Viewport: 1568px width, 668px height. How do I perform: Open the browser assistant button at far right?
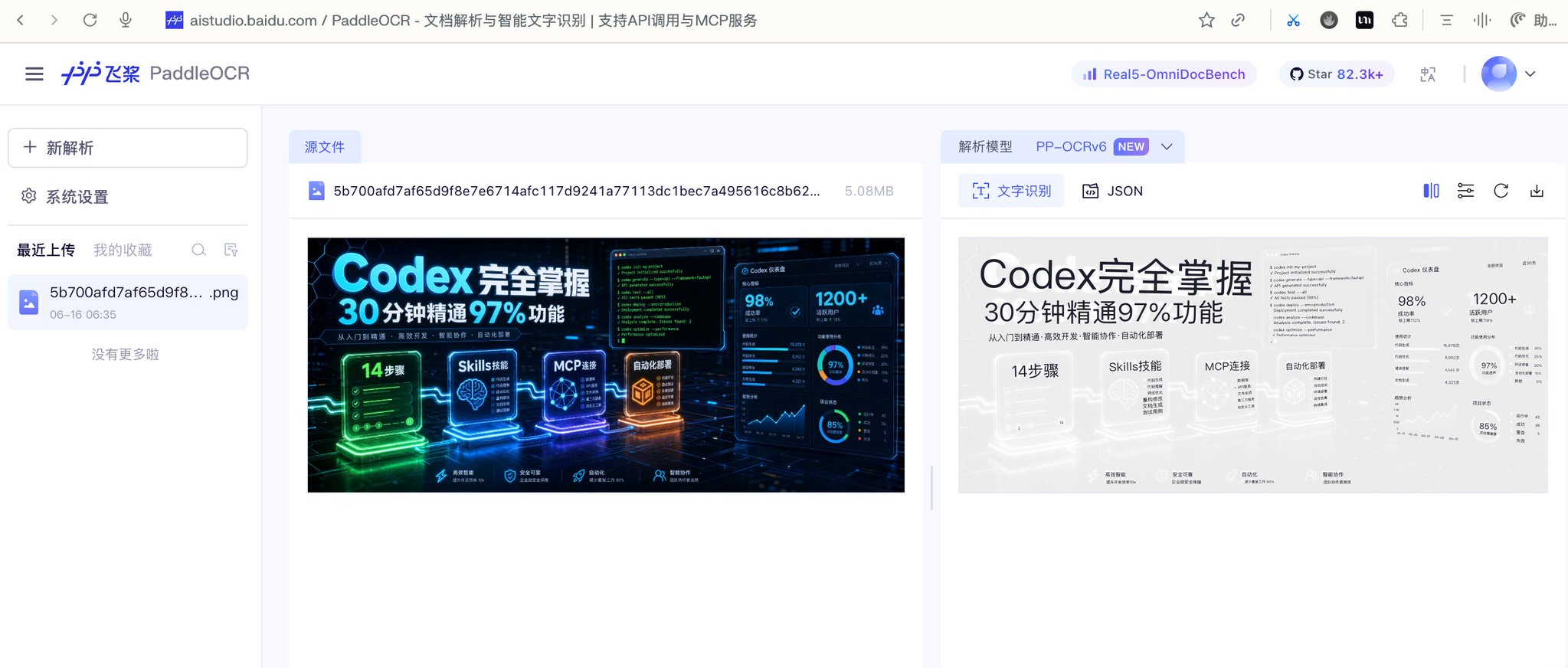click(1533, 20)
